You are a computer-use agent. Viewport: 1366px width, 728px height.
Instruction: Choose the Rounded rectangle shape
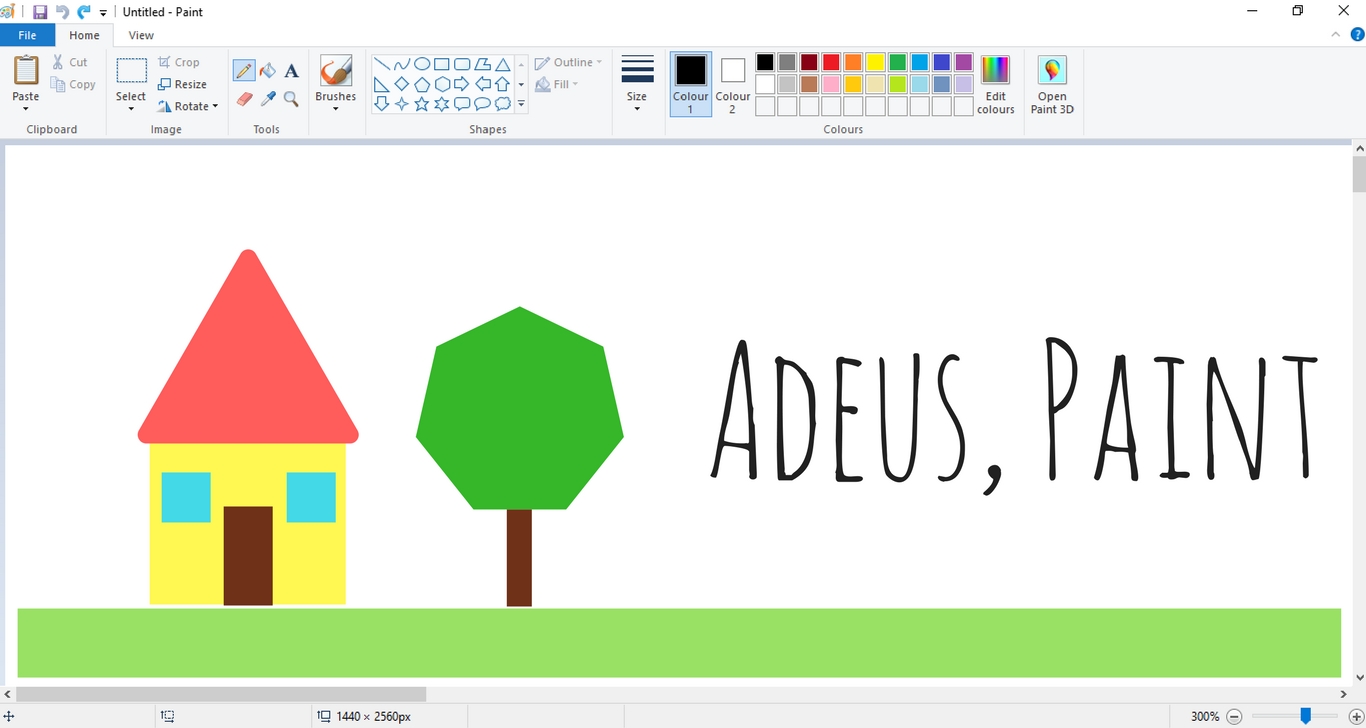tap(462, 64)
